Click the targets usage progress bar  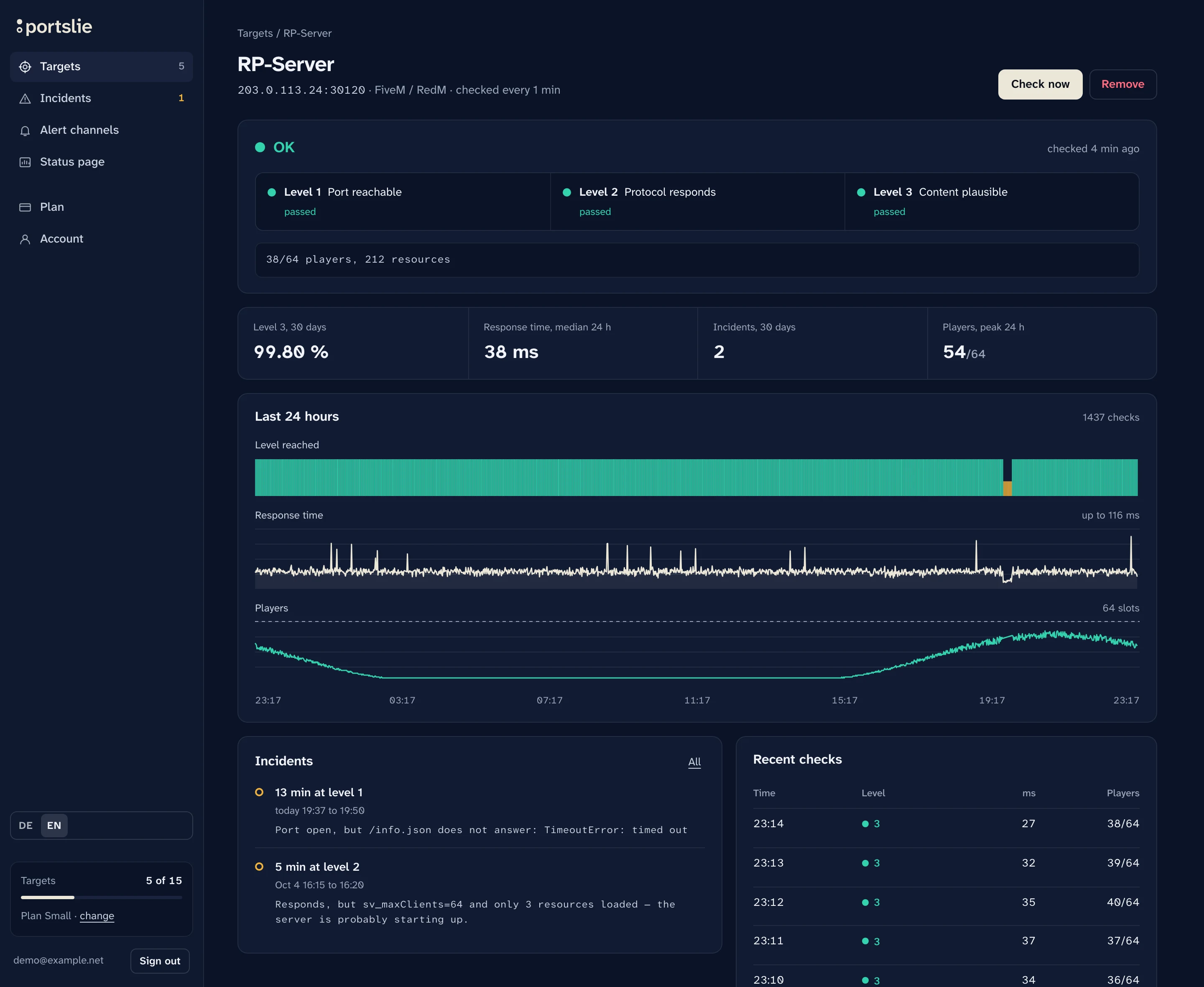coord(102,897)
